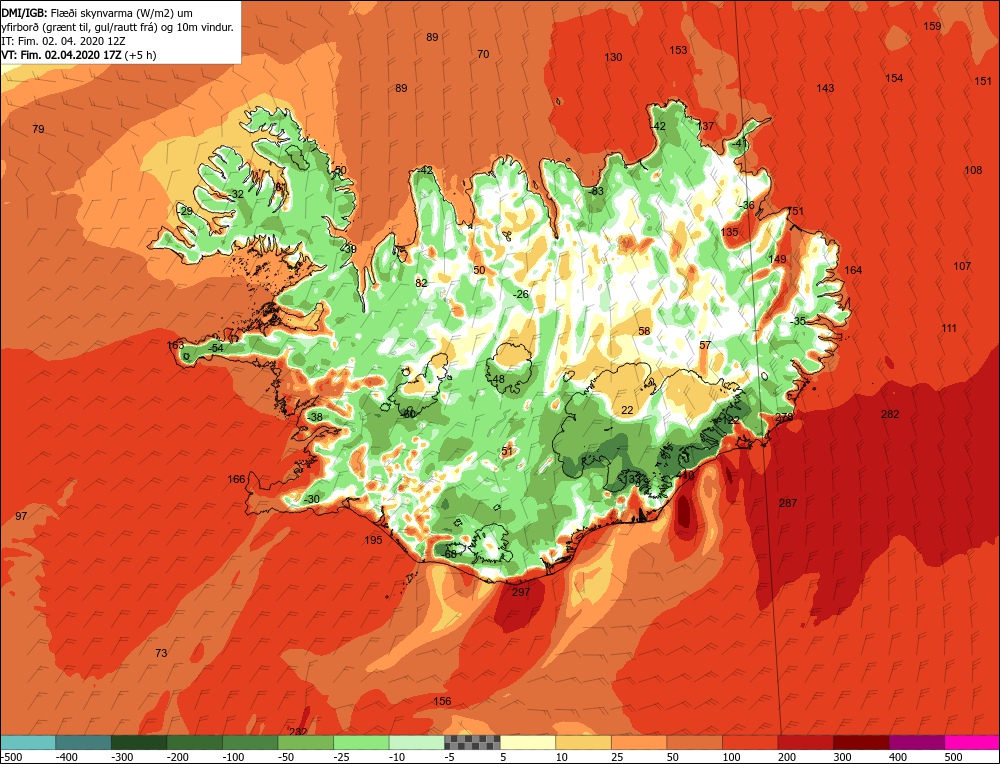Click the map value '137' on the northeast coast
The width and height of the screenshot is (1000, 764).
(x=705, y=126)
